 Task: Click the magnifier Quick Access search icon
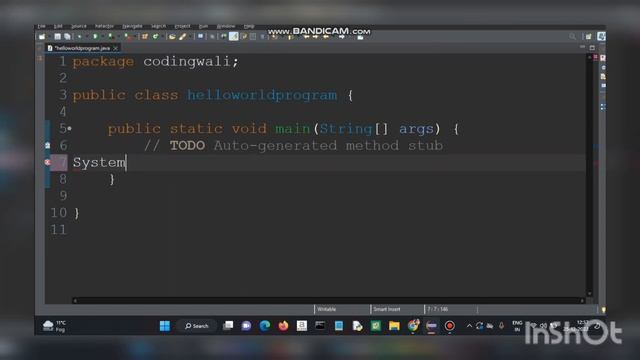pos(573,37)
